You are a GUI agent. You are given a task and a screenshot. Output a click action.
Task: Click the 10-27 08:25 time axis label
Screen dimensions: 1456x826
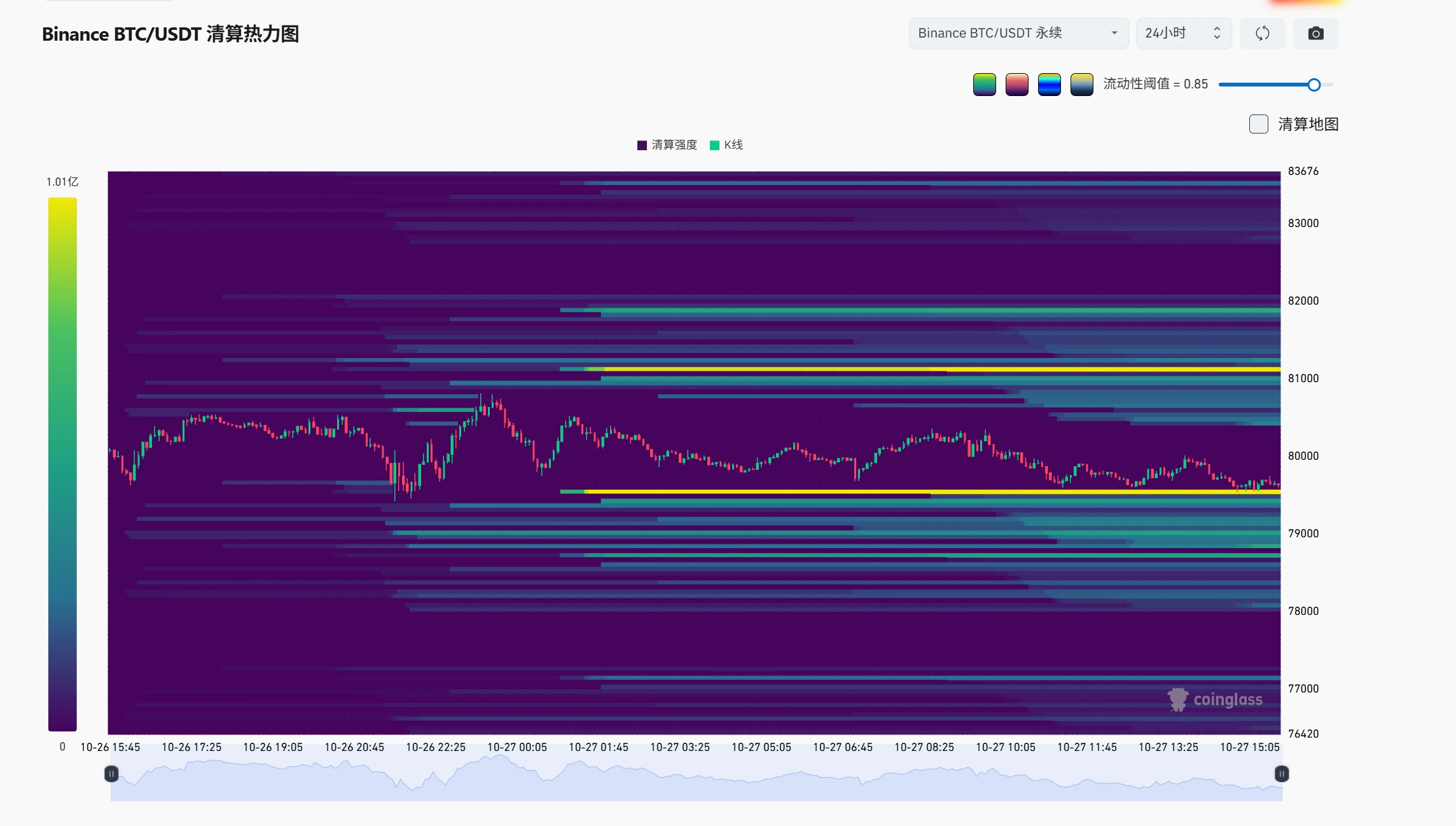[924, 747]
